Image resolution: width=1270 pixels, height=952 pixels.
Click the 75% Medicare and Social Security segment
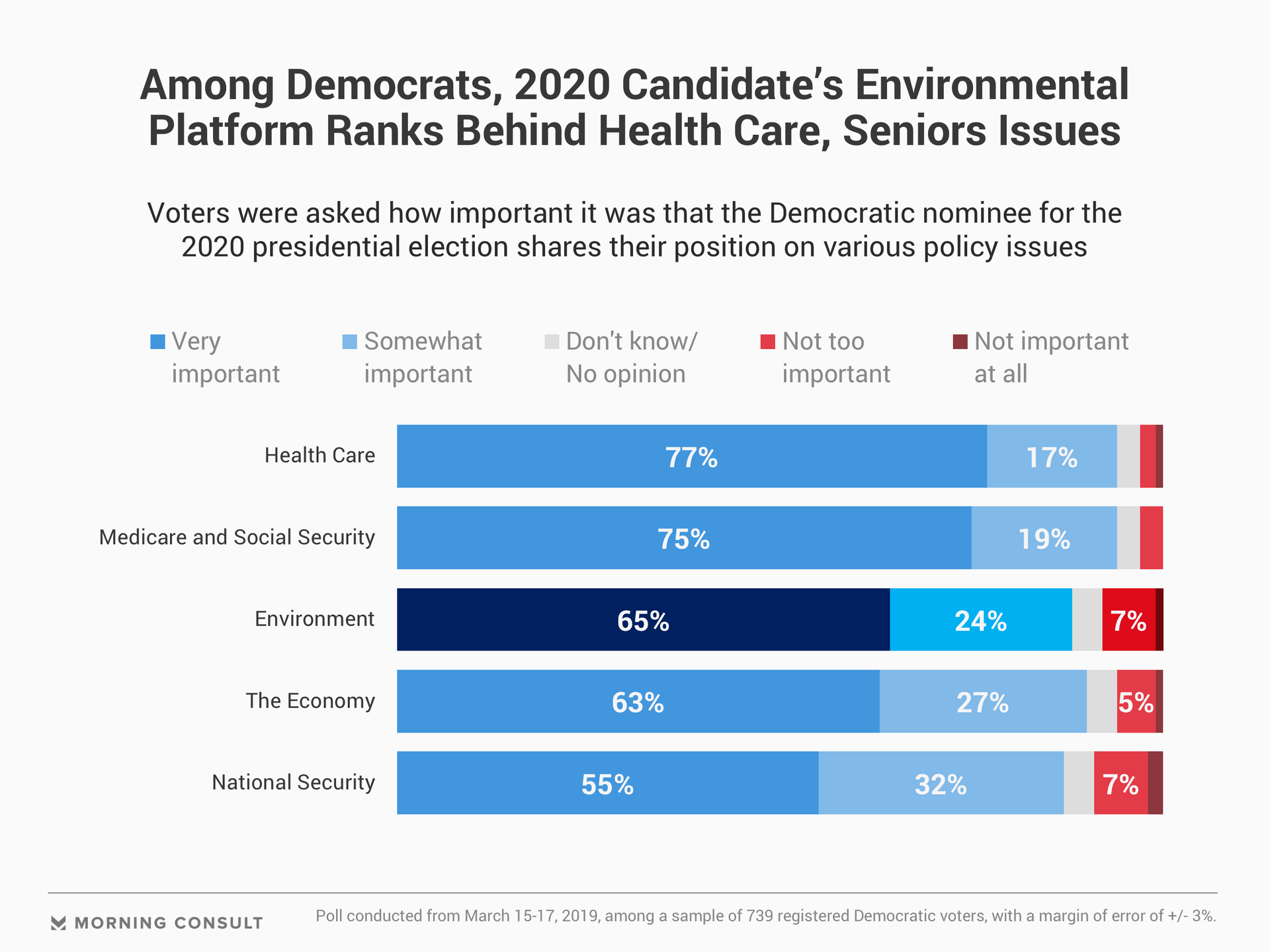coord(683,538)
